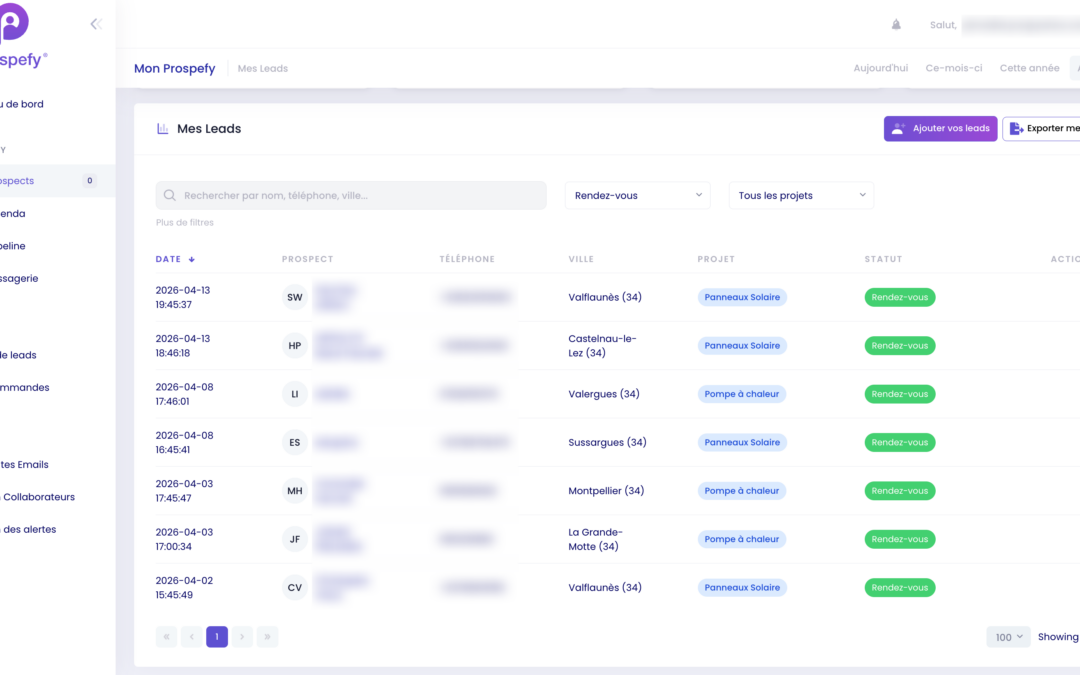Viewport: 1080px width, 675px height.
Task: Click the Mes Leads breadcrumb
Action: point(262,69)
